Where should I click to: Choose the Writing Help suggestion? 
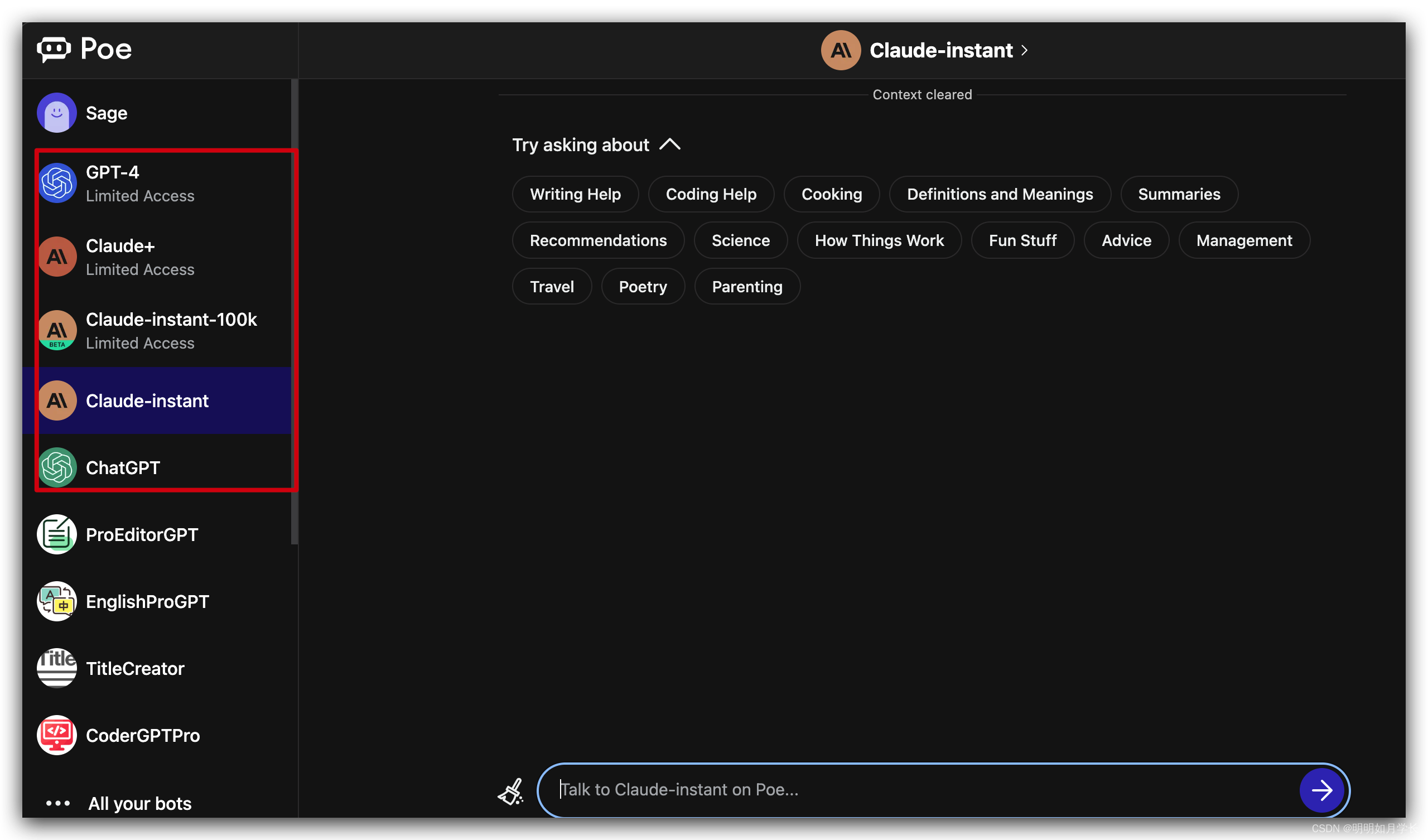(575, 194)
